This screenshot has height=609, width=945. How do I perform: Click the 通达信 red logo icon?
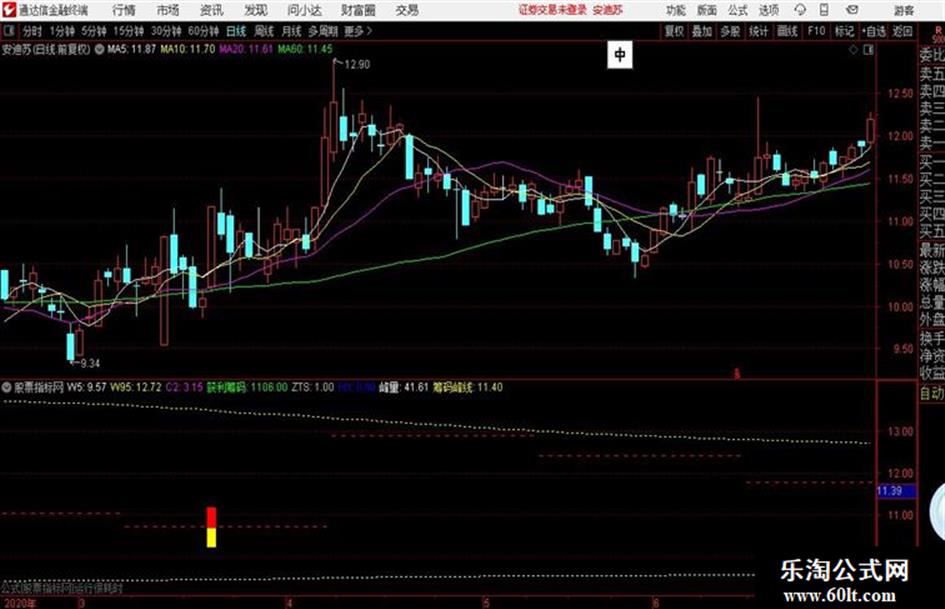tap(9, 10)
